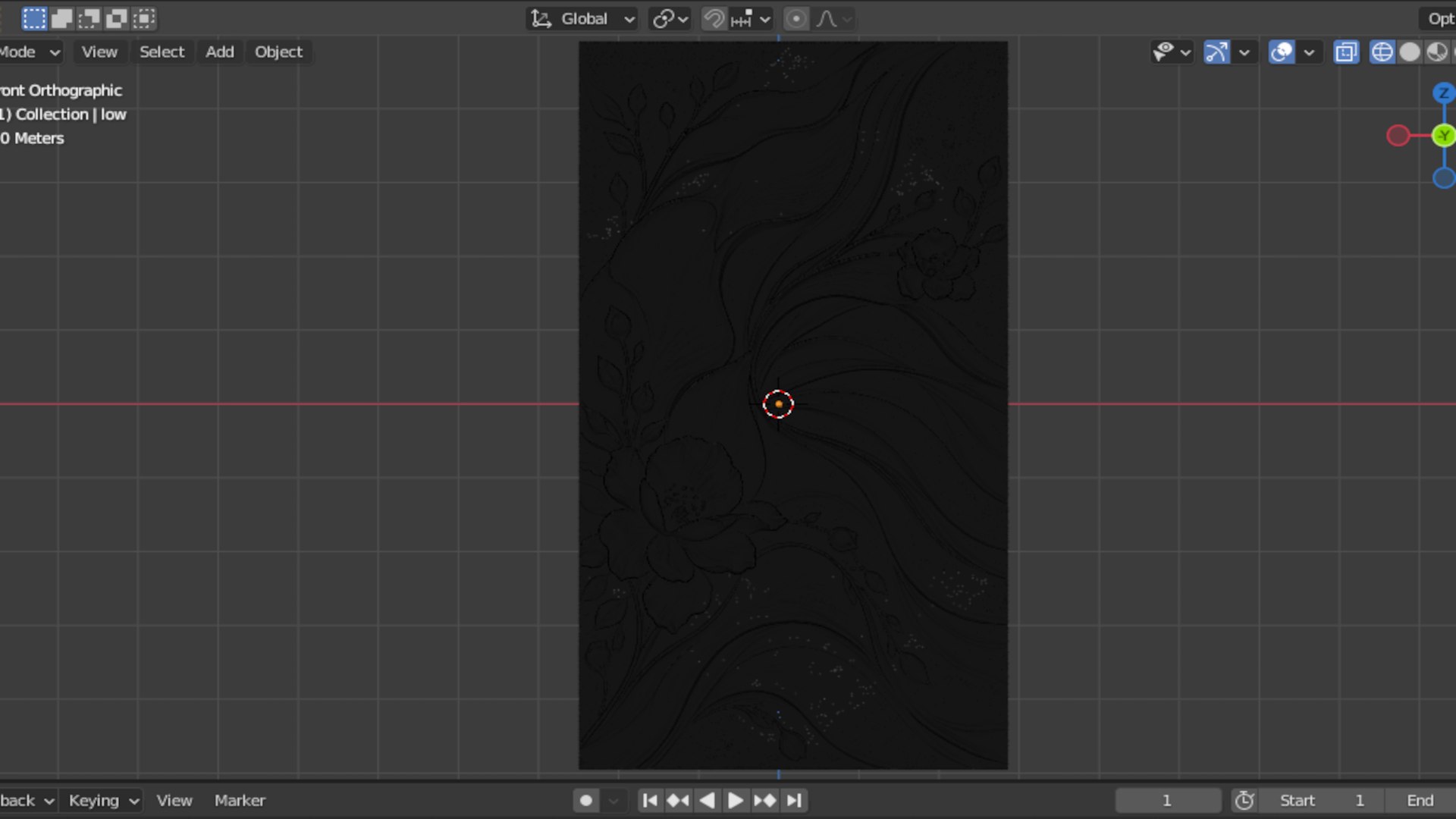Toggle the snap magnet icon
Viewport: 1456px width, 819px height.
(714, 19)
